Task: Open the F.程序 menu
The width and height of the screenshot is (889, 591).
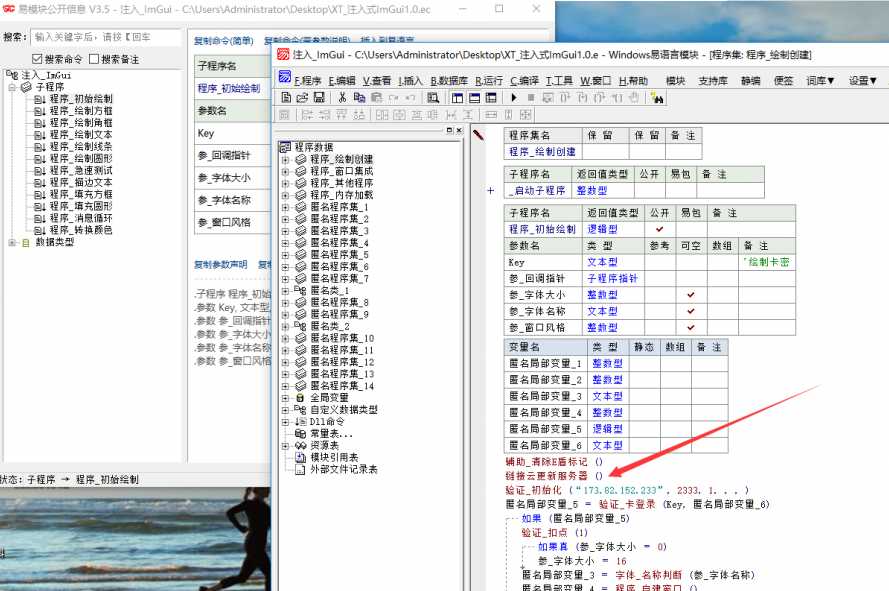Action: tap(307, 81)
